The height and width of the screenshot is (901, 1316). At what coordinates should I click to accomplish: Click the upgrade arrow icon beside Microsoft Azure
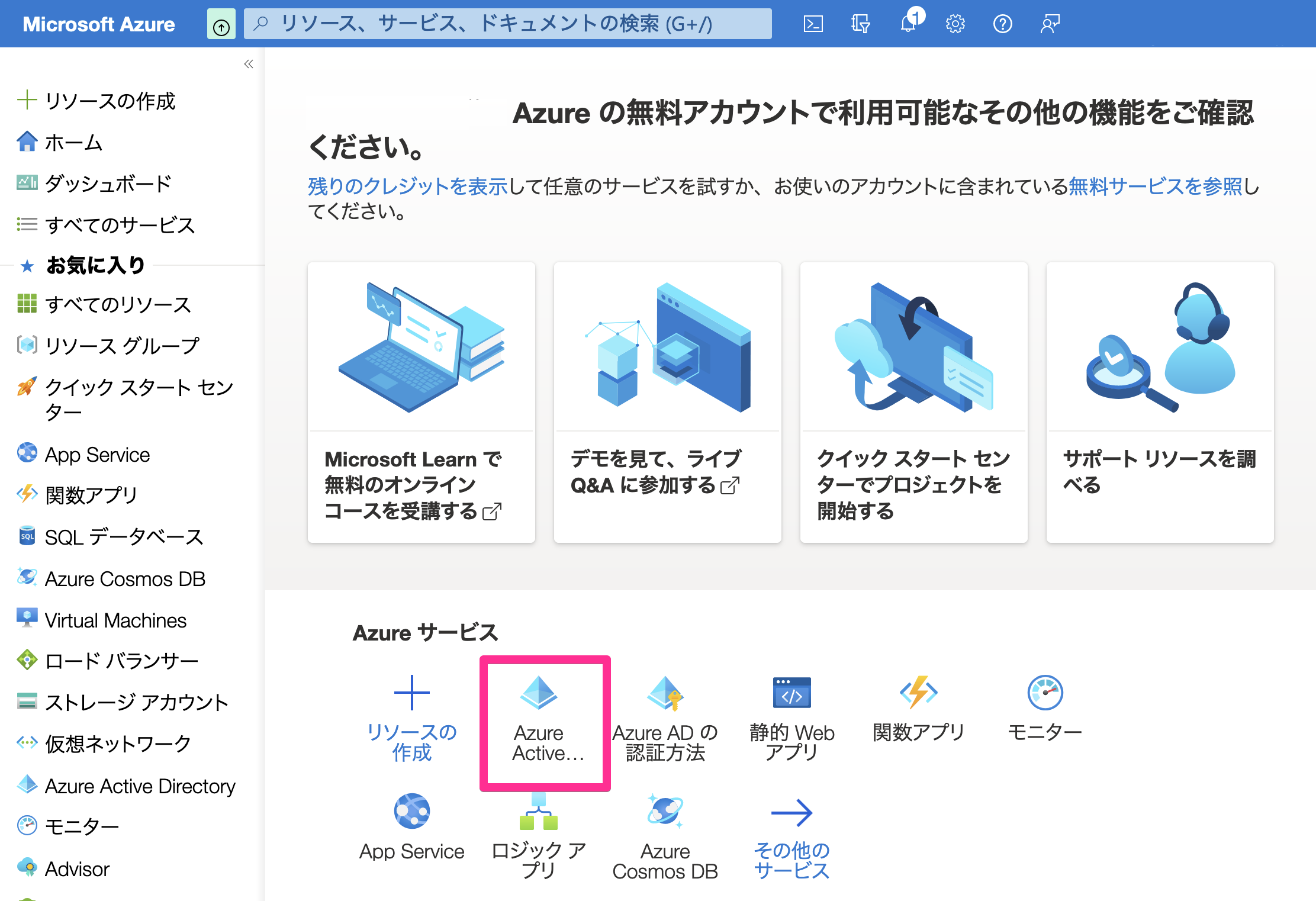[221, 25]
